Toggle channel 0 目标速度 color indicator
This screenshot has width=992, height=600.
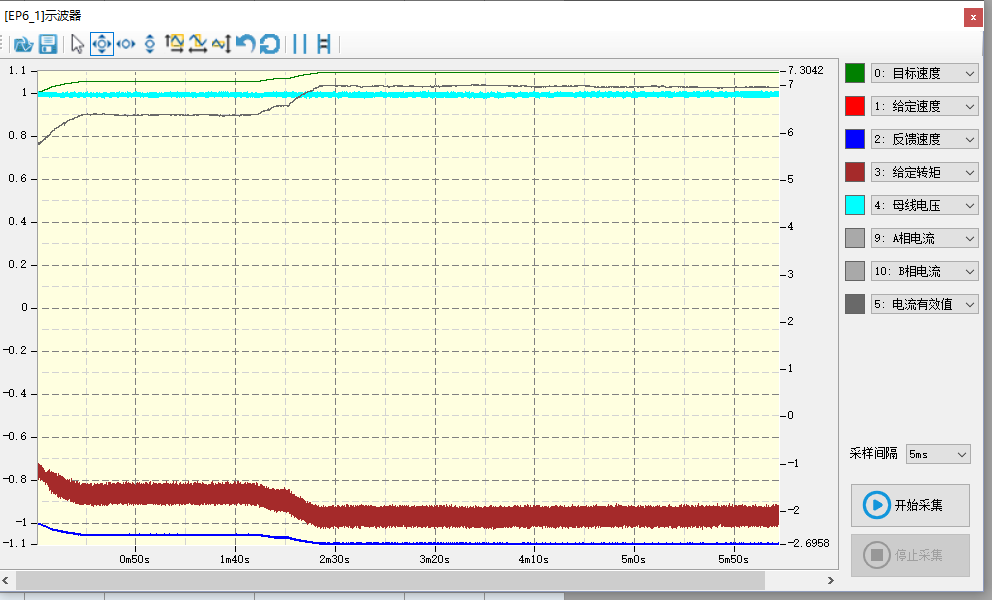[853, 72]
